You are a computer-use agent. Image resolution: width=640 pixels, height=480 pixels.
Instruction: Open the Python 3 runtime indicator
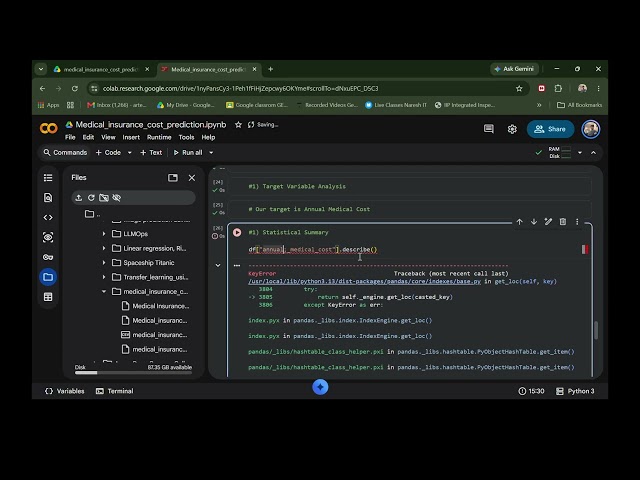576,391
